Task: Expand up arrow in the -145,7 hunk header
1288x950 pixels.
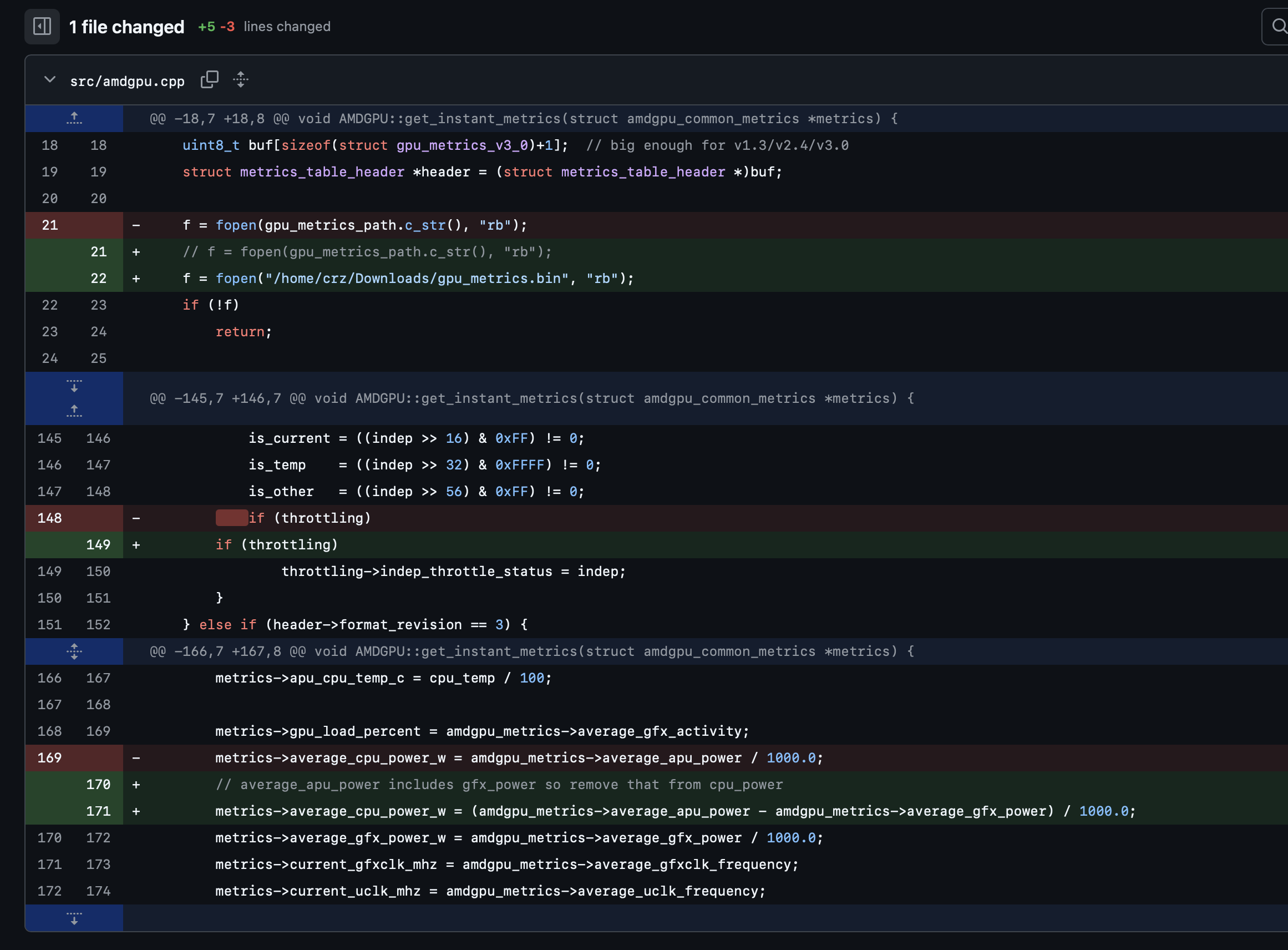Action: [74, 411]
